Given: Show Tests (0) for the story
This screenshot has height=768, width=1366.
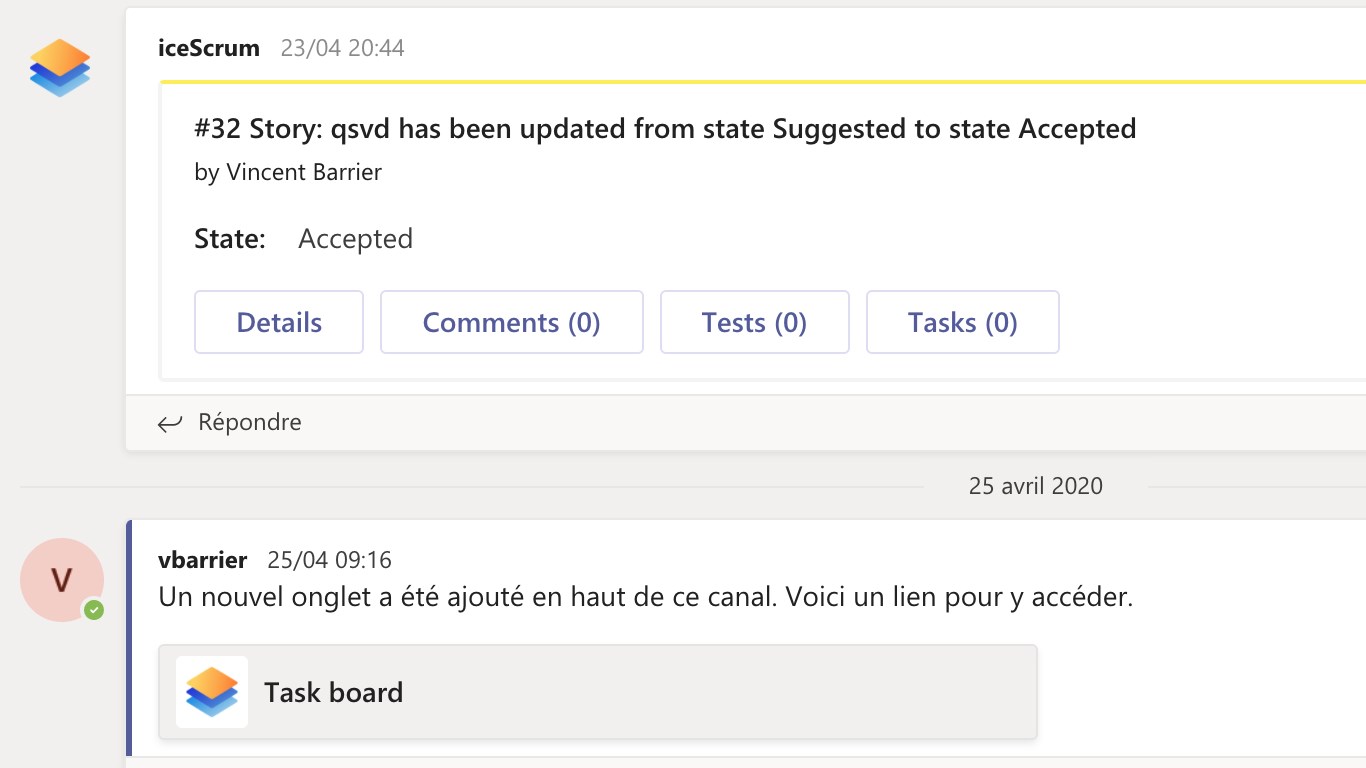Looking at the screenshot, I should (x=754, y=322).
